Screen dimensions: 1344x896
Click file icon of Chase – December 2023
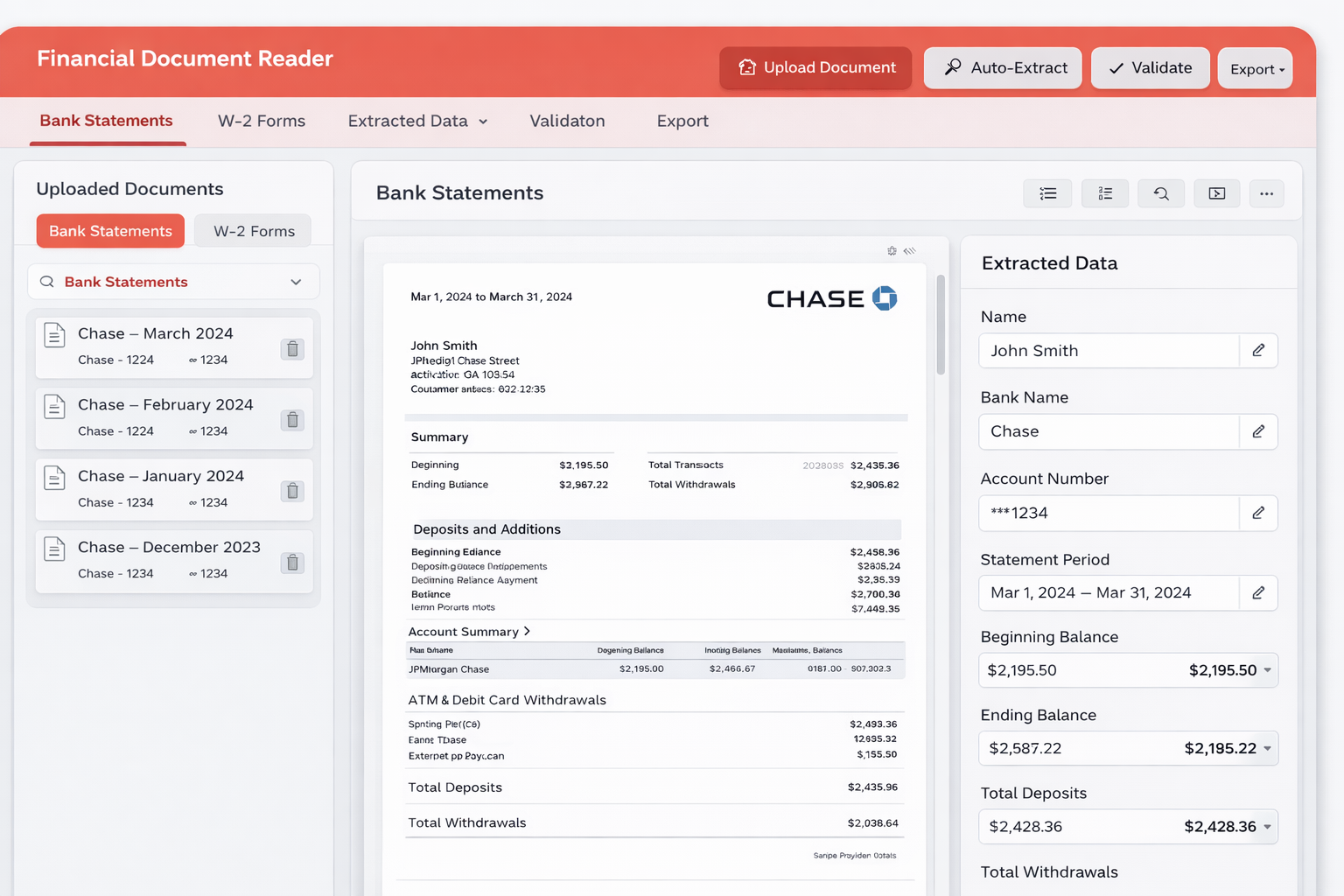[55, 549]
